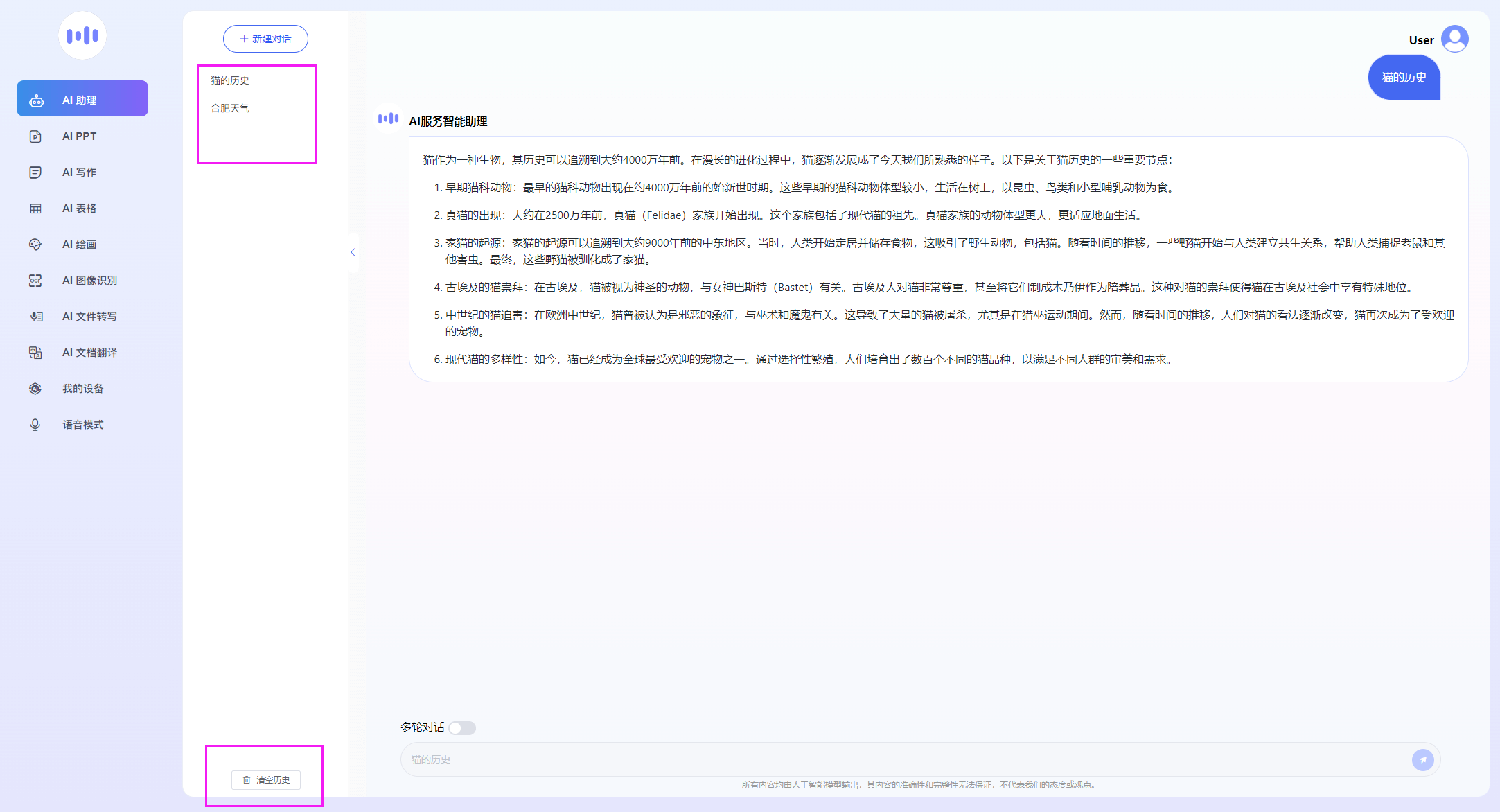The height and width of the screenshot is (812, 1500).
Task: Click the AI 助理 robot icon
Action: (x=36, y=100)
